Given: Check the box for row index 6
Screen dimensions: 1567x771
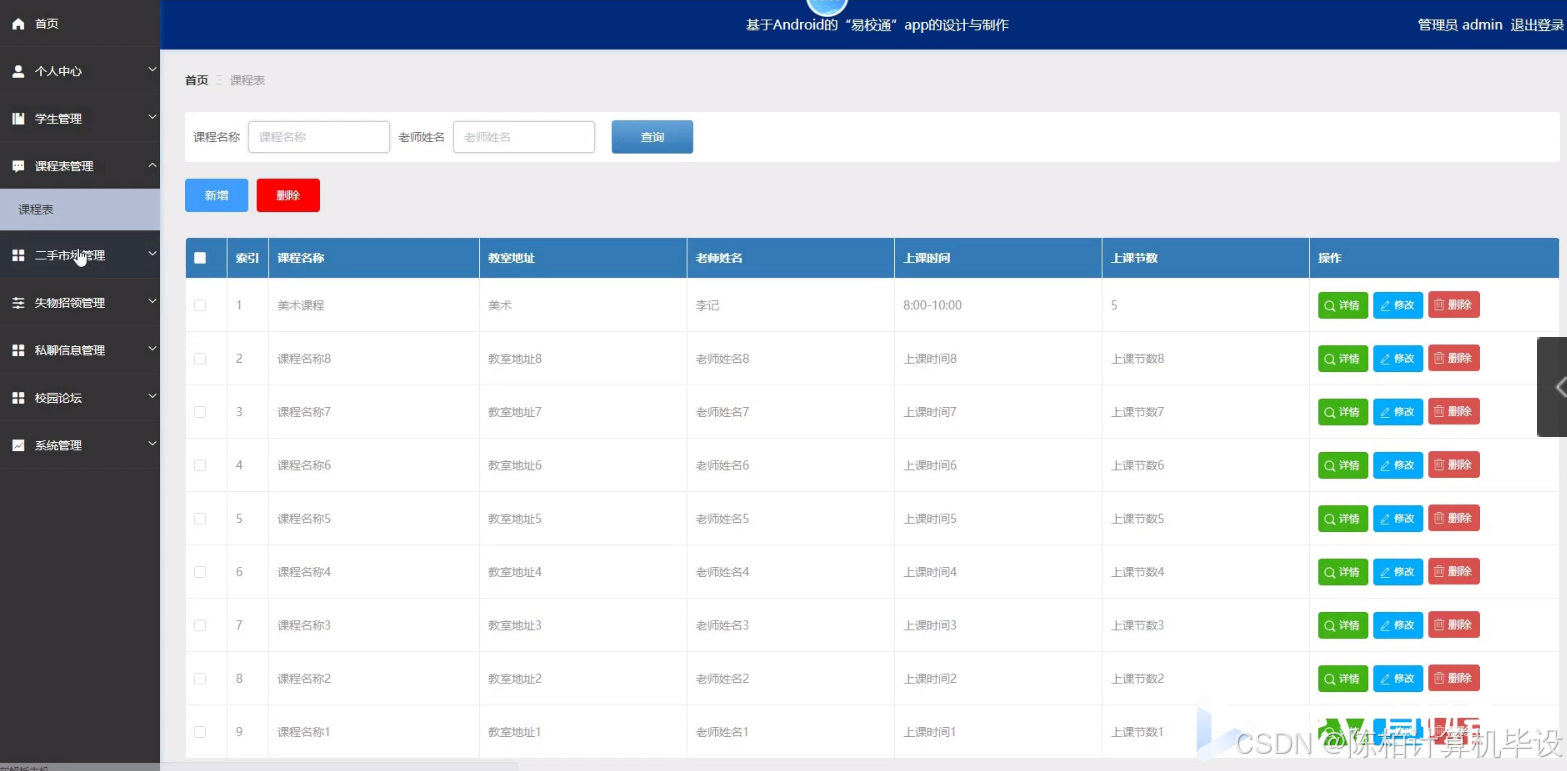Looking at the screenshot, I should point(200,571).
